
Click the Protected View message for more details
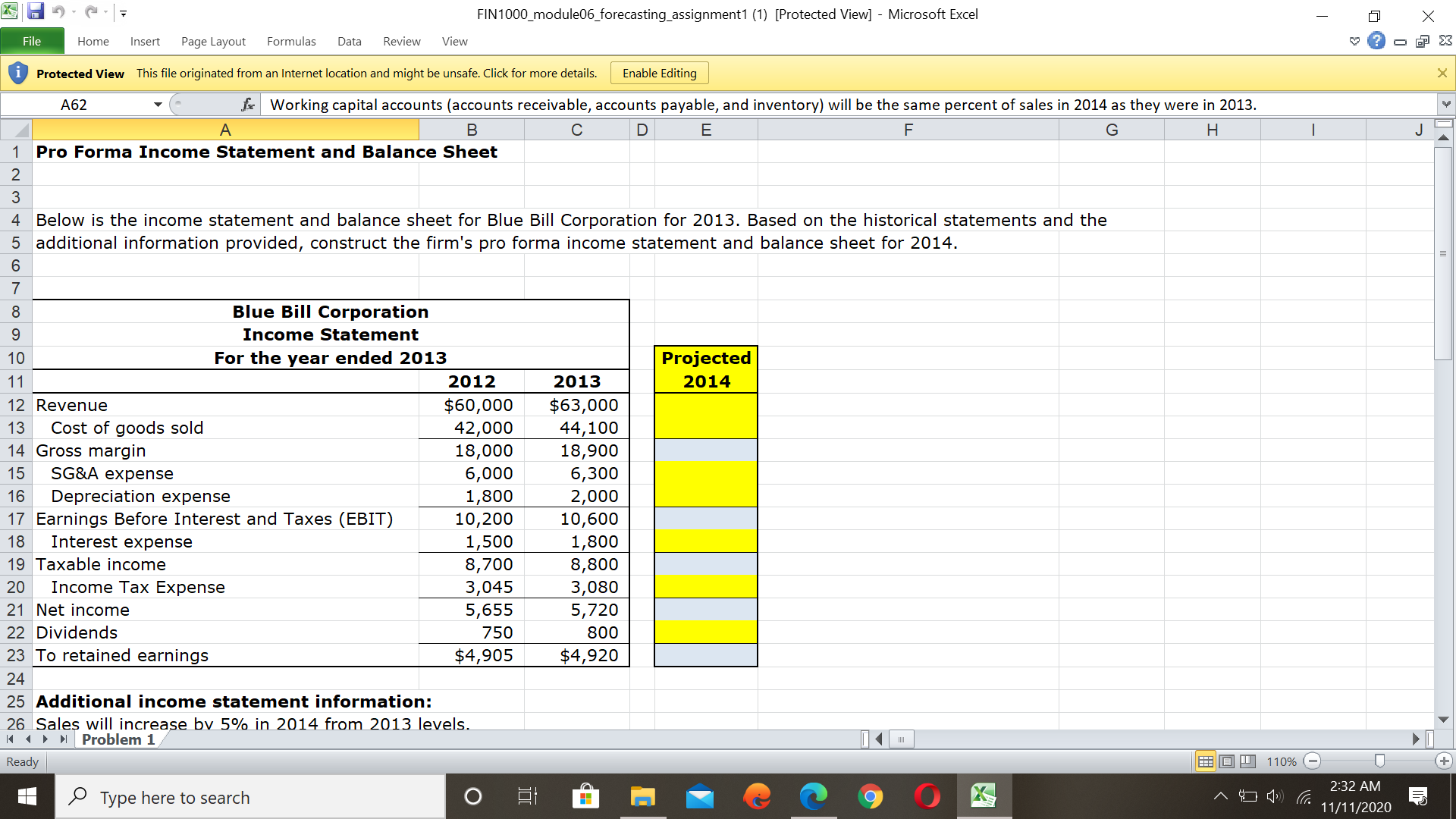366,73
